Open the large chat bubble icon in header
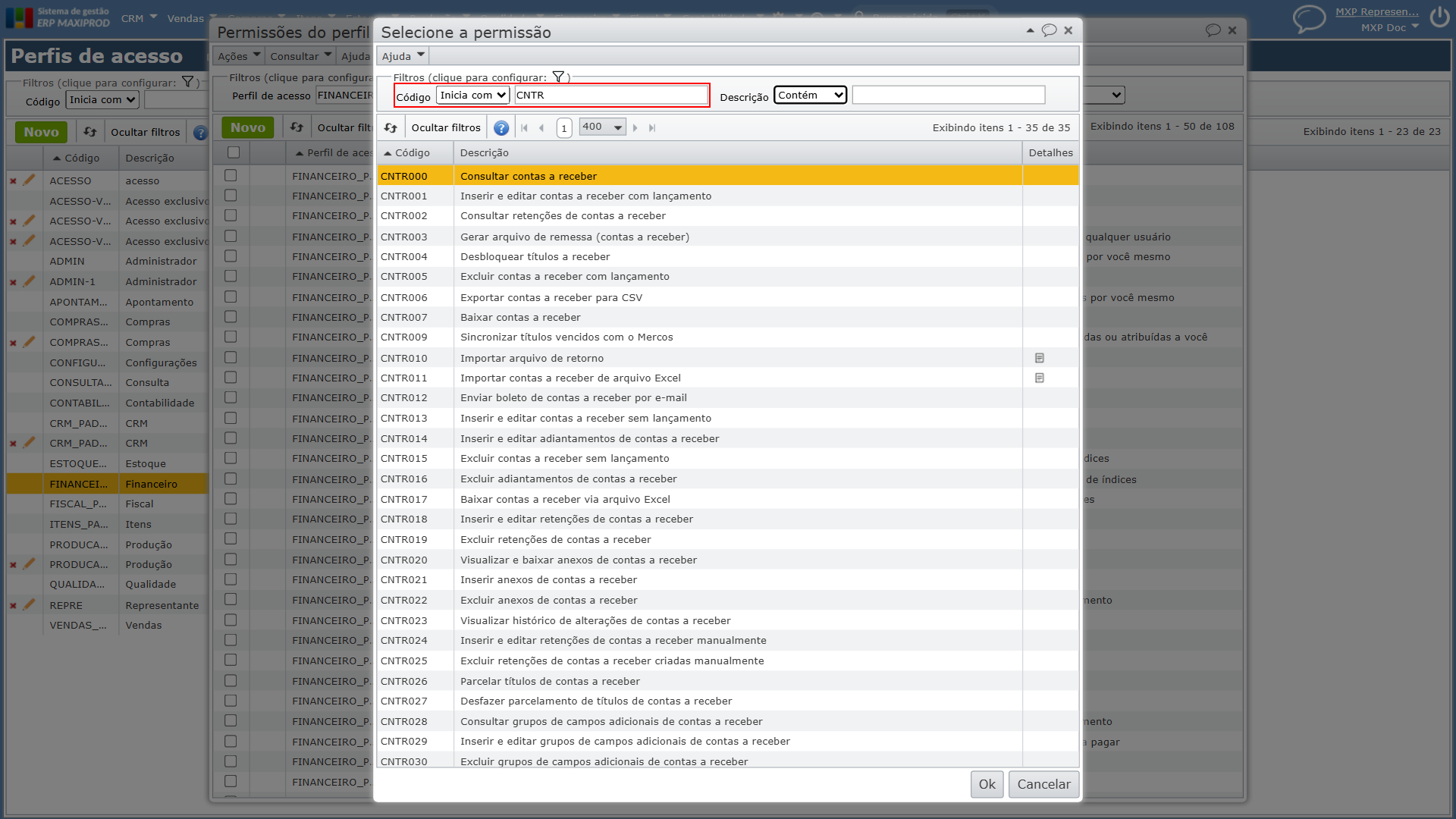1456x819 pixels. 1310,18
